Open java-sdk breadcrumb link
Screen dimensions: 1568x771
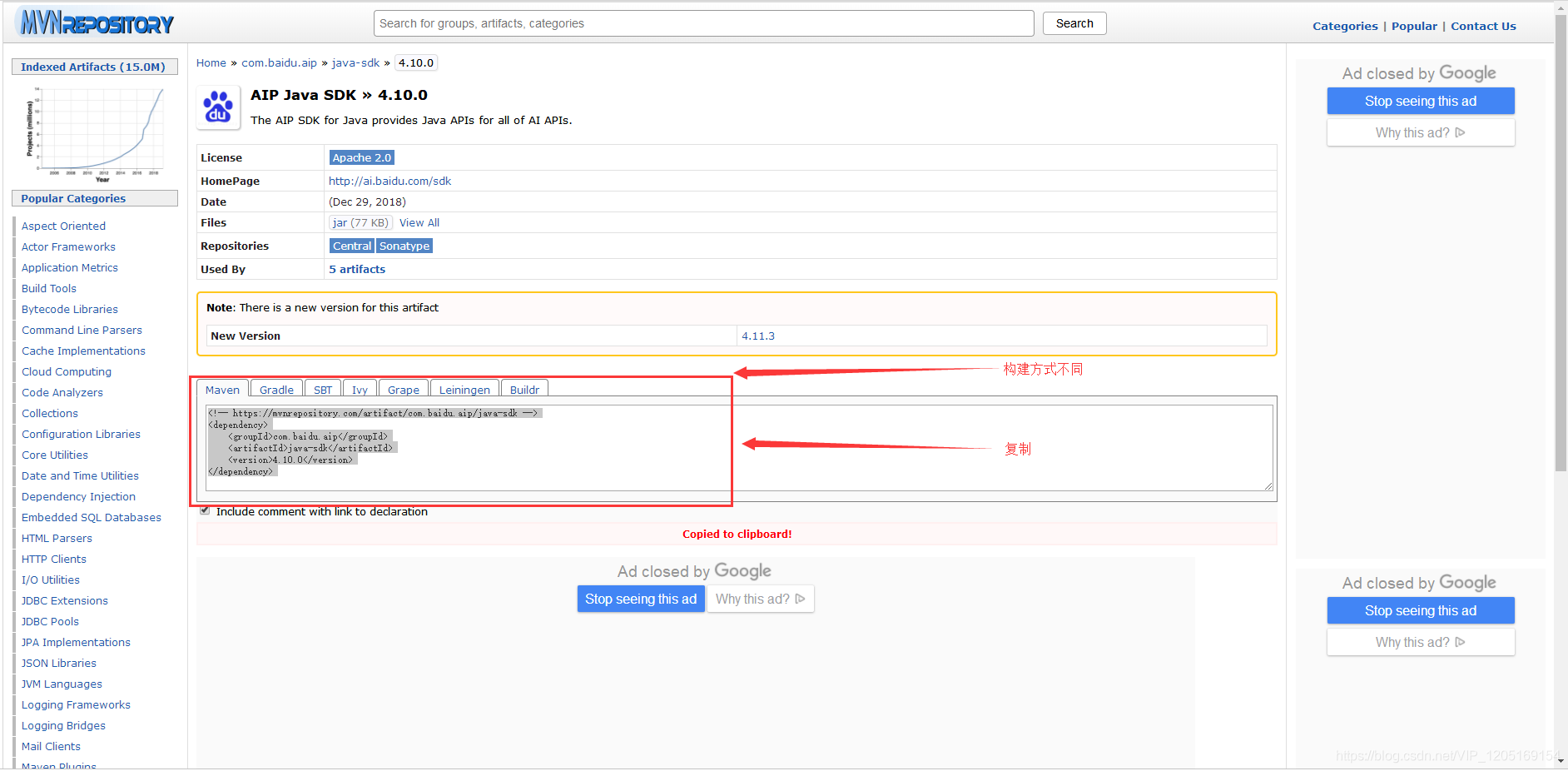tap(355, 63)
